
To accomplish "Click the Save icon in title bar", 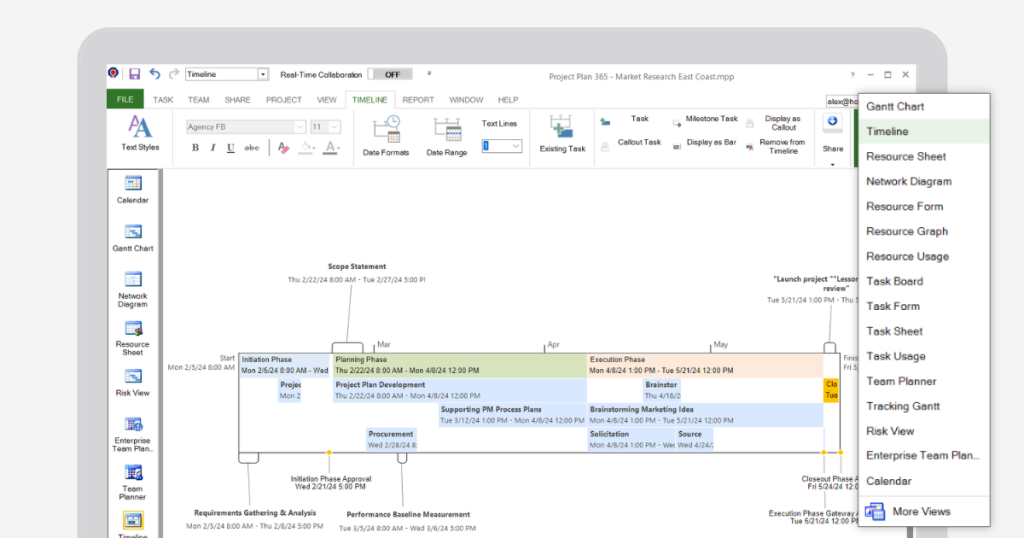I will coord(135,74).
